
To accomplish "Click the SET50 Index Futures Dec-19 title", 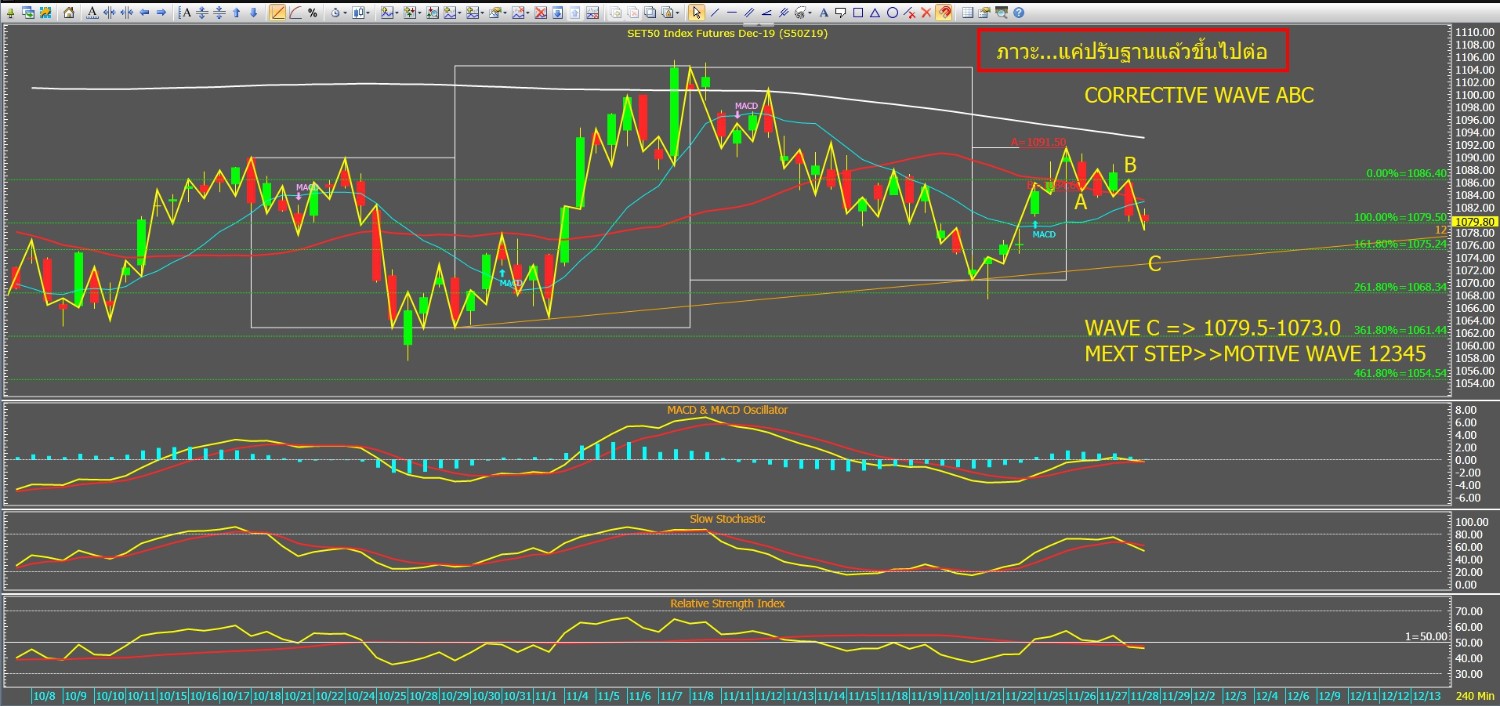I will [727, 33].
